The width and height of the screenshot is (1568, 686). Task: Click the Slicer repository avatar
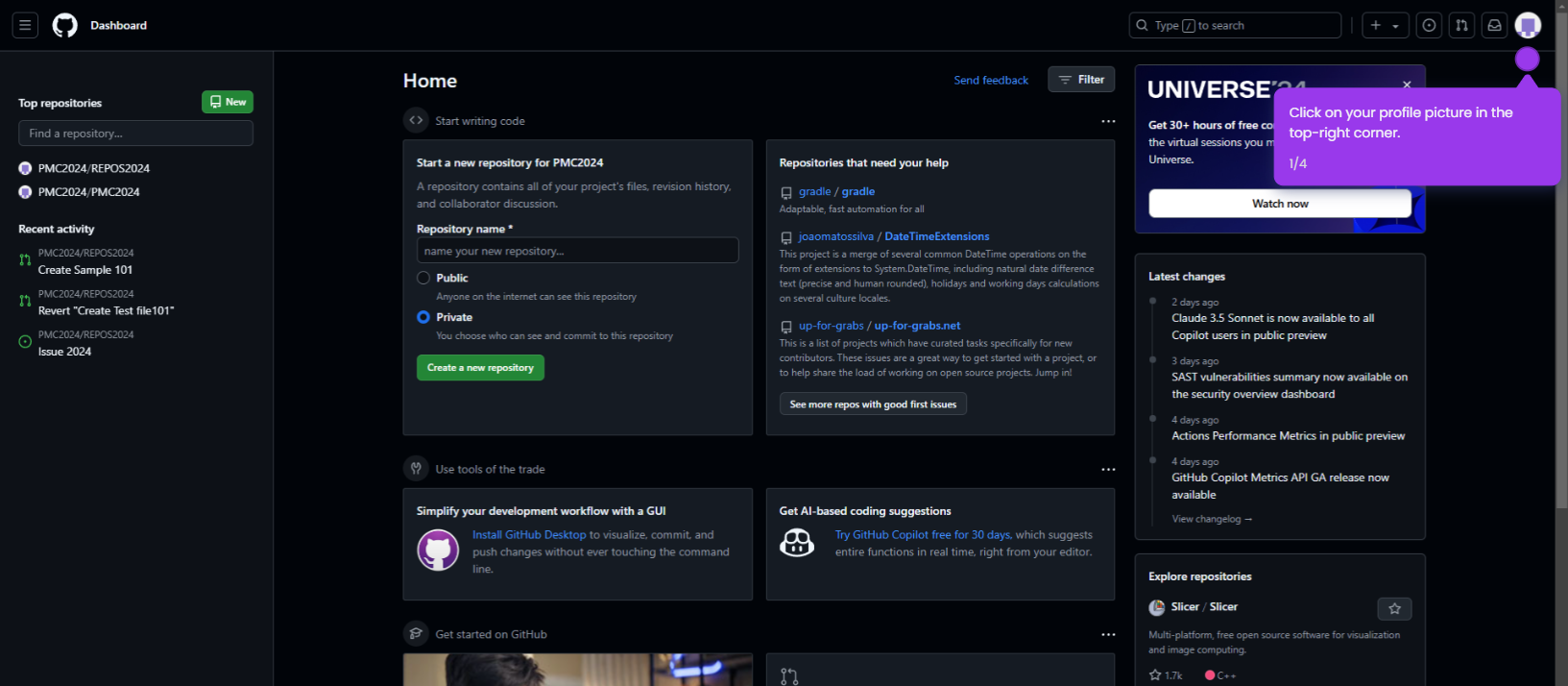tap(1157, 607)
